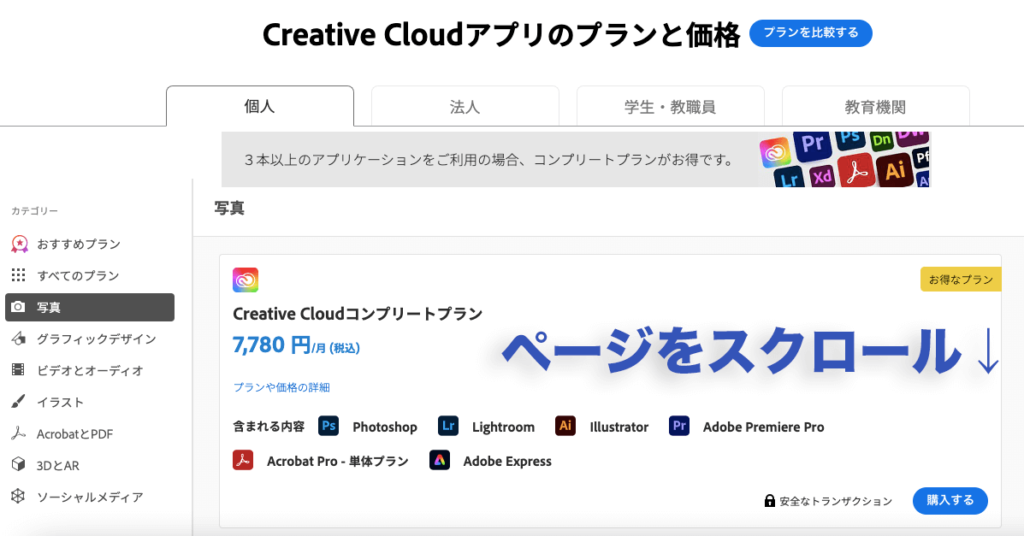
Task: Click the Creative Cloudコンプリートプラン title
Action: click(x=357, y=314)
